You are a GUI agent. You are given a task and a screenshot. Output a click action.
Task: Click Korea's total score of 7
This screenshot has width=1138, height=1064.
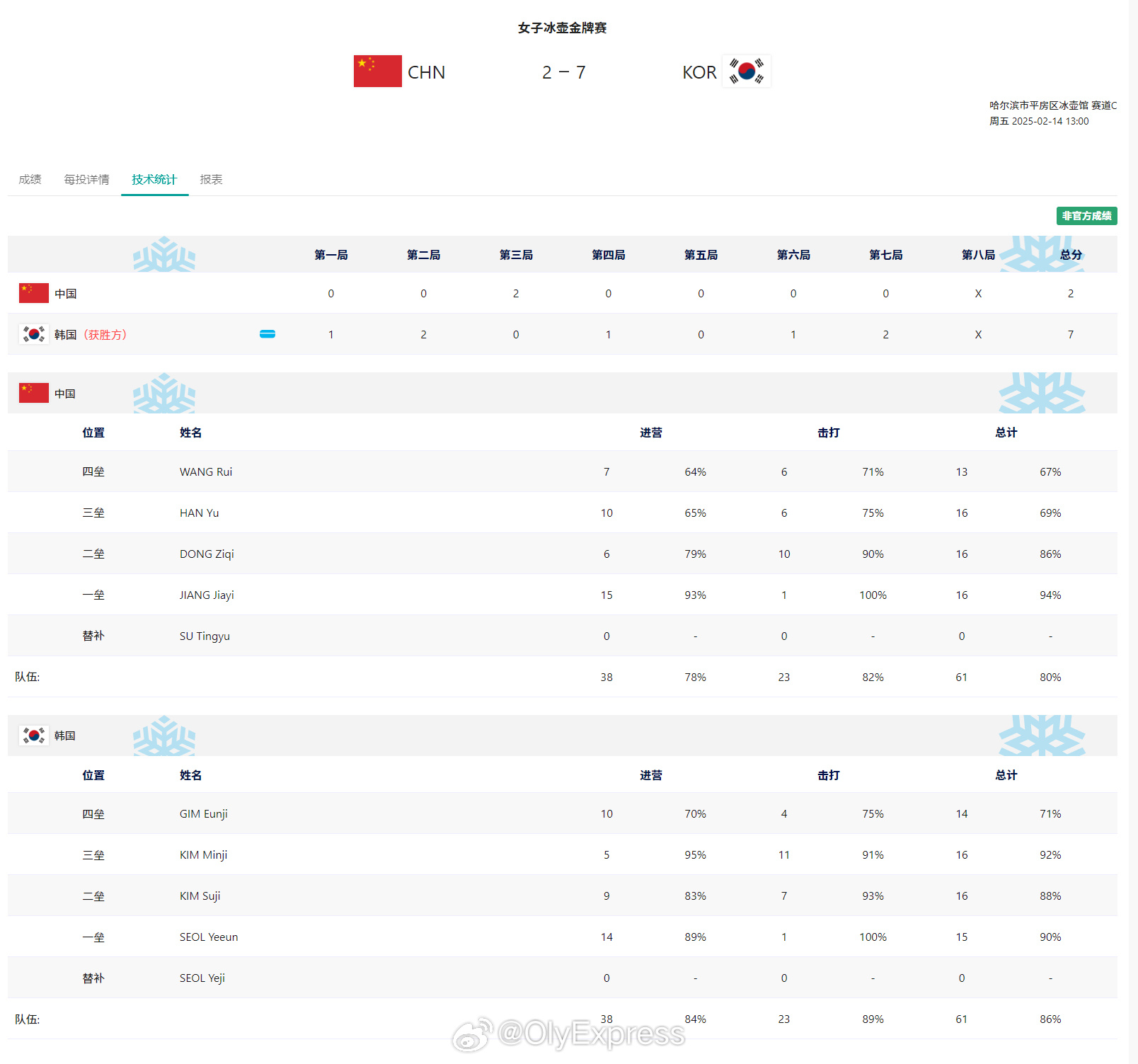tap(1071, 334)
